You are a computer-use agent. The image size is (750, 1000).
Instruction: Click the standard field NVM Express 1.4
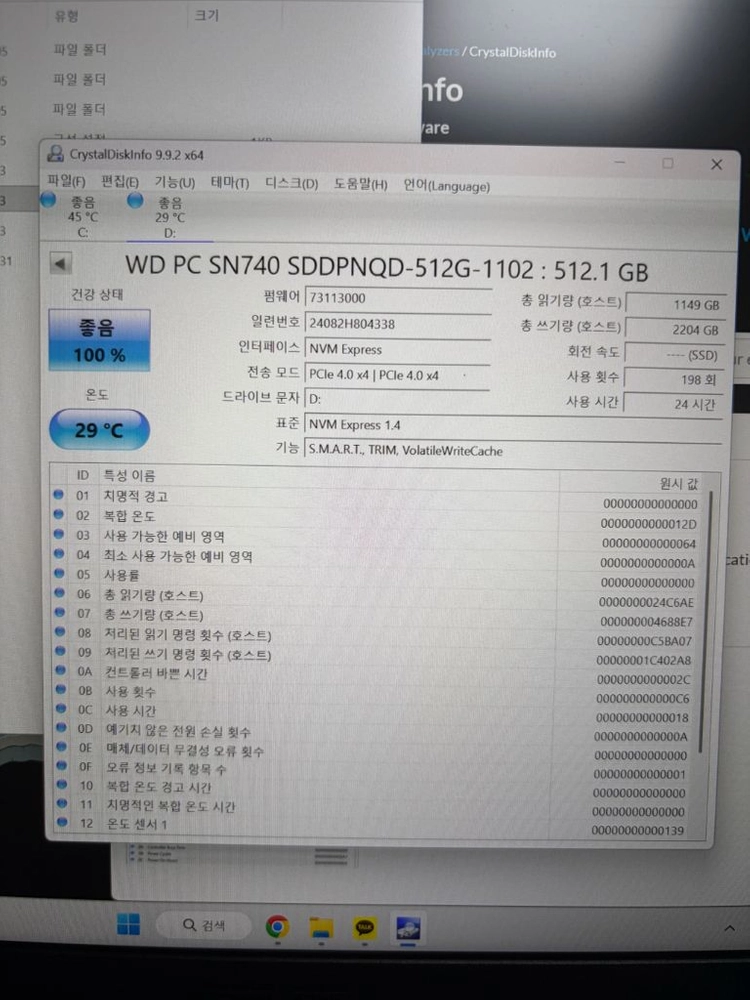click(x=513, y=425)
